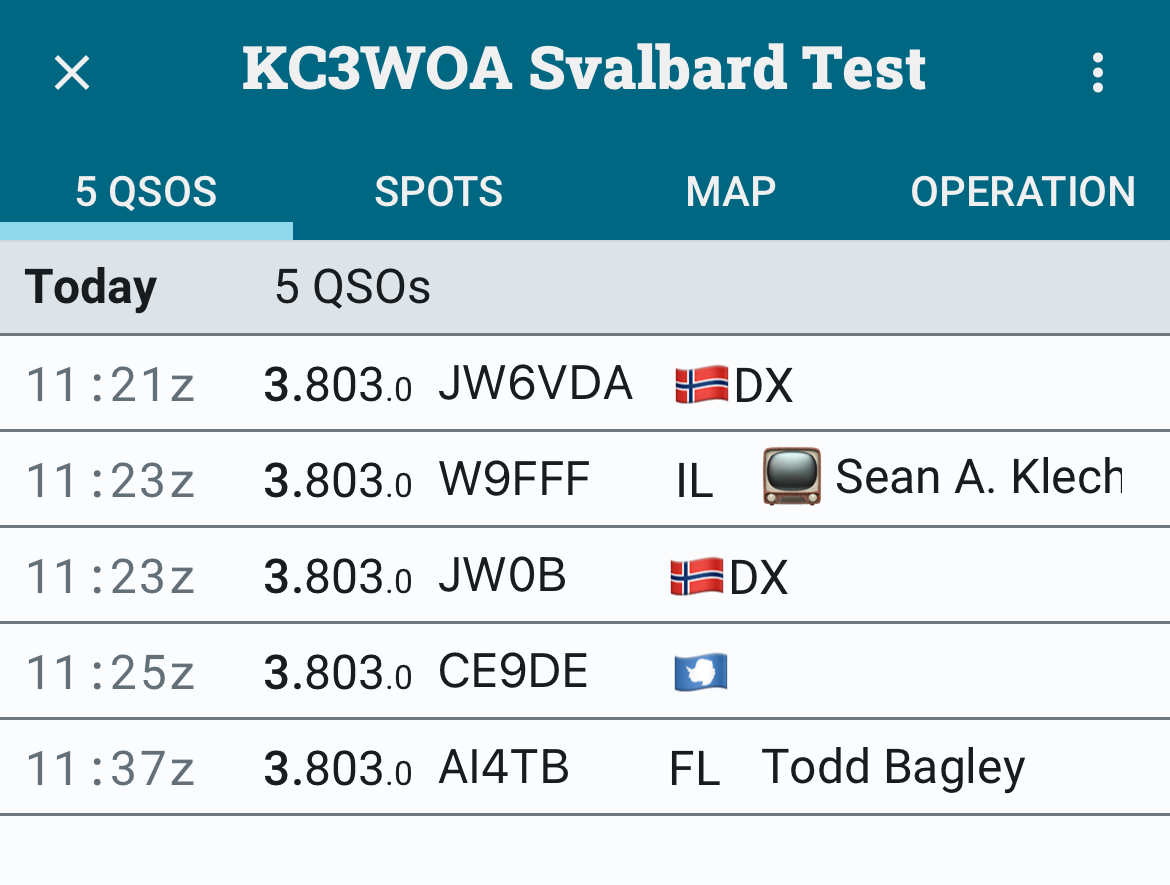Open the three-dot overflow menu

coord(1098,72)
